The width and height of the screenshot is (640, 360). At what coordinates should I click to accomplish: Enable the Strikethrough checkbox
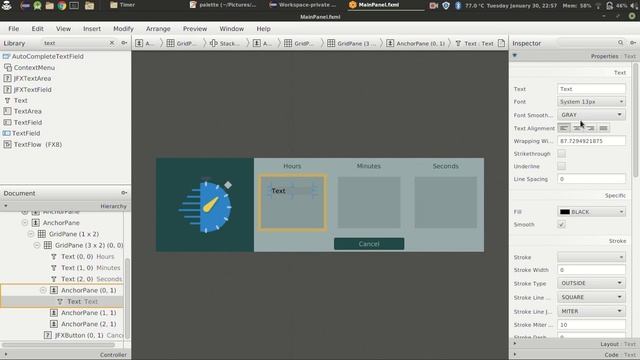pos(562,153)
